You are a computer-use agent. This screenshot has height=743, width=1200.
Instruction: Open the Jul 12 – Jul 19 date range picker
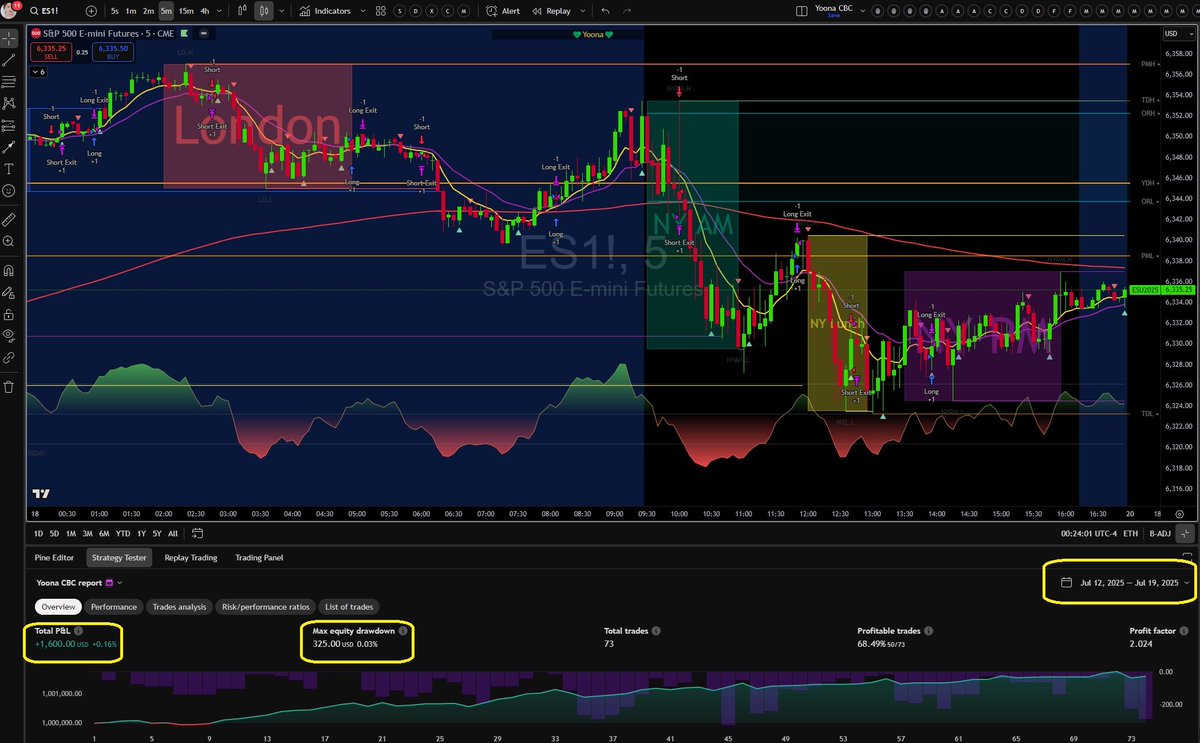click(x=1126, y=582)
